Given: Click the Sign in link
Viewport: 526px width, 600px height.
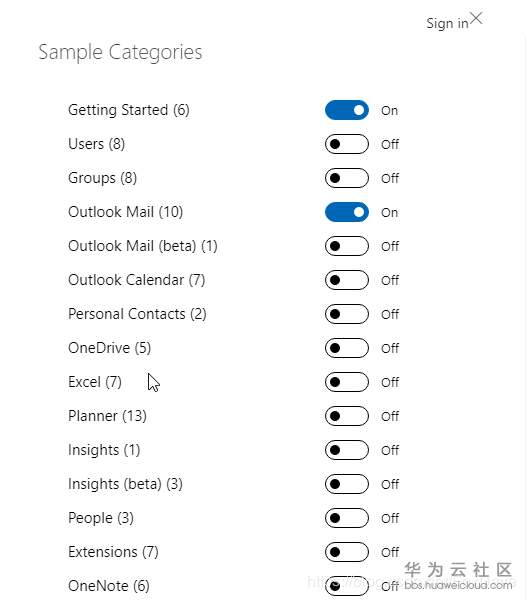Looking at the screenshot, I should pyautogui.click(x=447, y=23).
